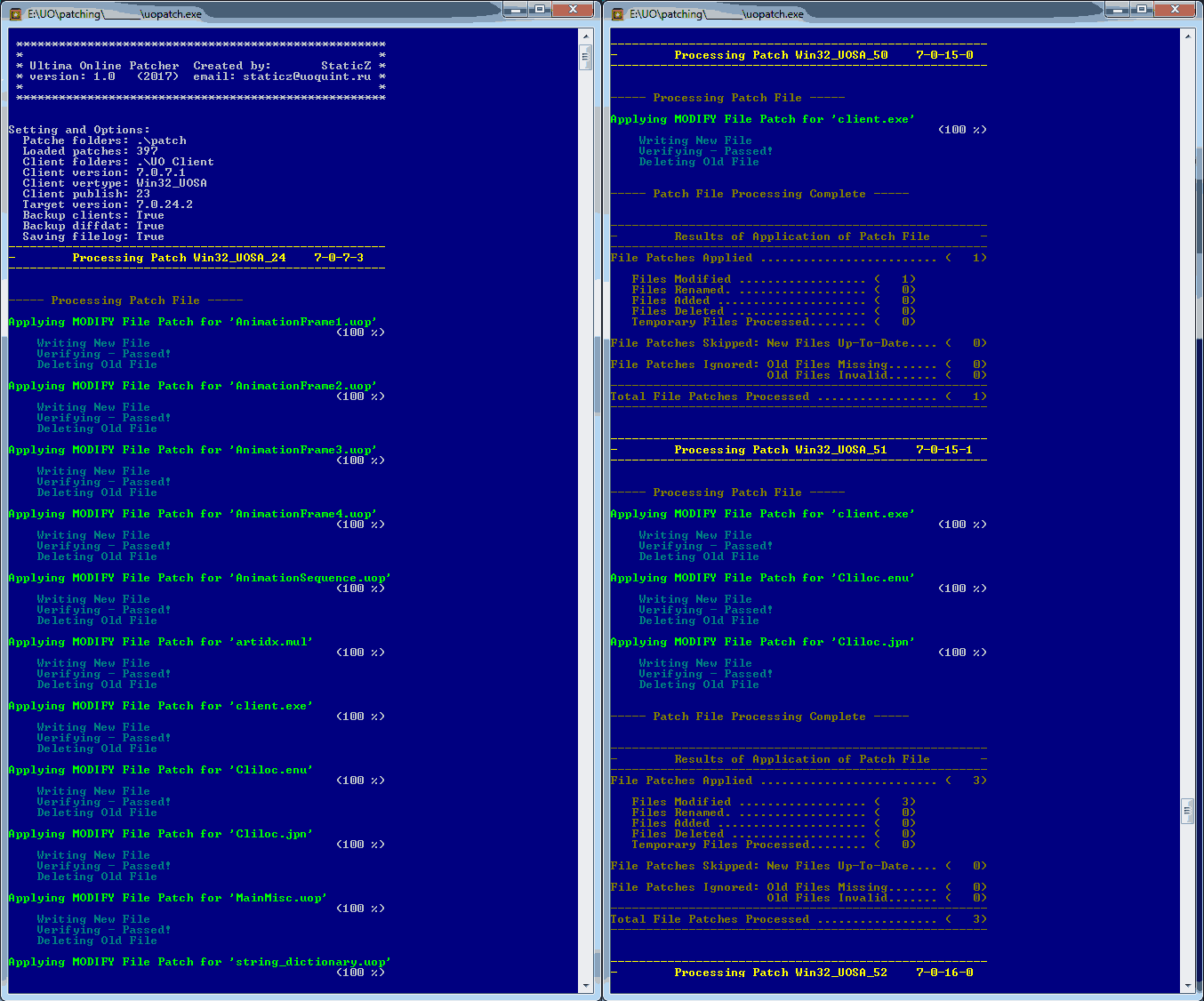The image size is (1204, 1001).
Task: Close the right uopatch.exe console window
Action: click(x=1176, y=9)
